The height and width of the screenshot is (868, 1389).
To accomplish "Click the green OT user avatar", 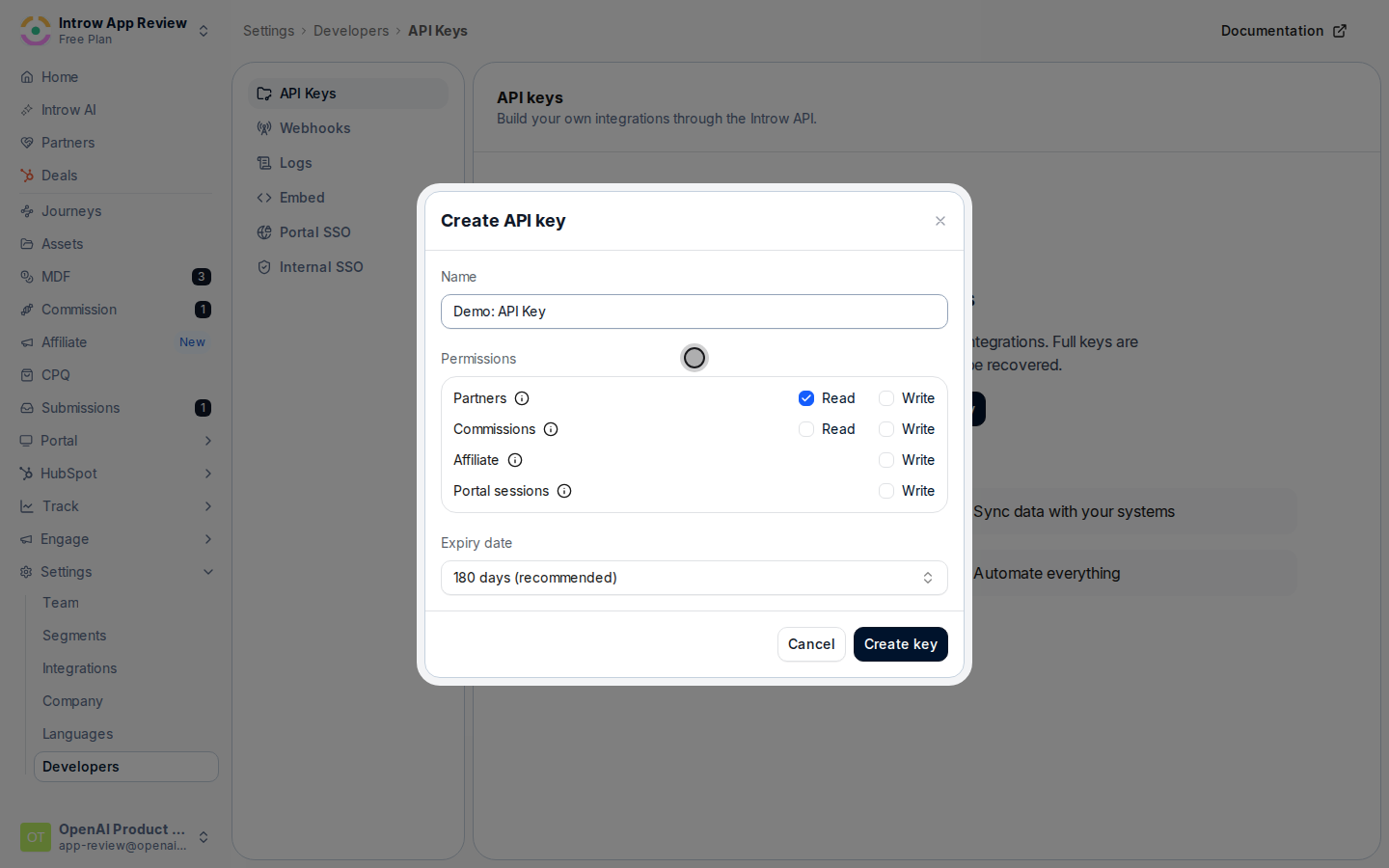I will point(36,837).
